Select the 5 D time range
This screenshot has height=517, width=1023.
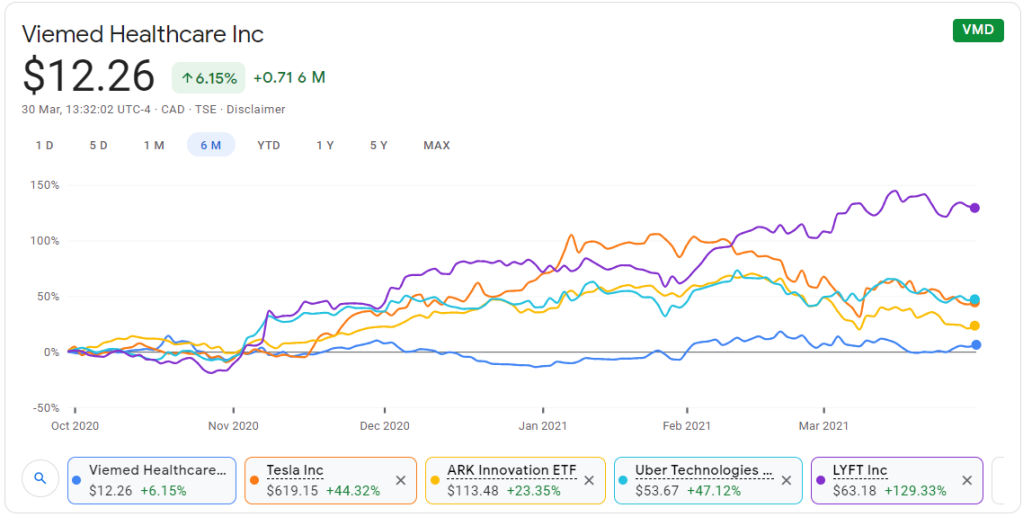pos(99,145)
